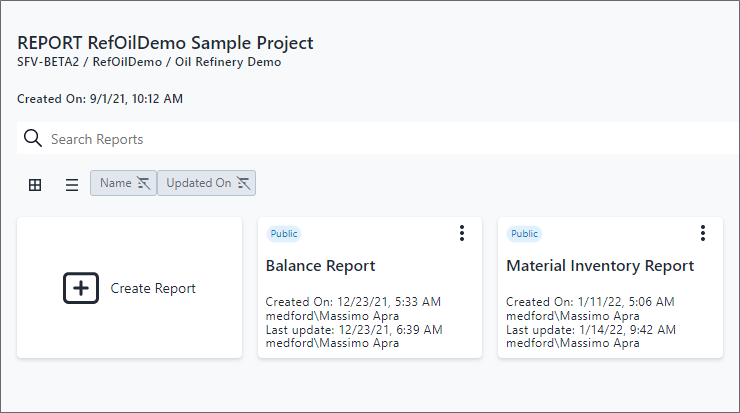The width and height of the screenshot is (740, 413).
Task: Open the Material Inventory Report options menu
Action: click(x=702, y=233)
